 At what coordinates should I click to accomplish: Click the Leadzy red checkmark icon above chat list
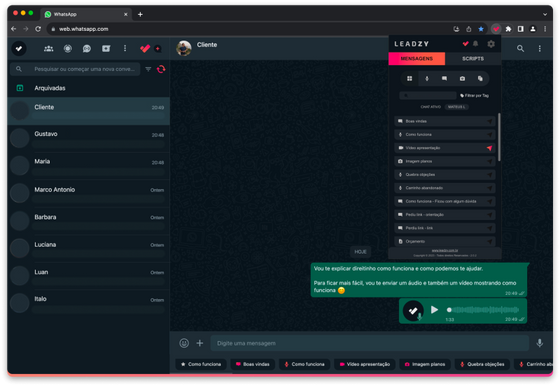point(145,49)
